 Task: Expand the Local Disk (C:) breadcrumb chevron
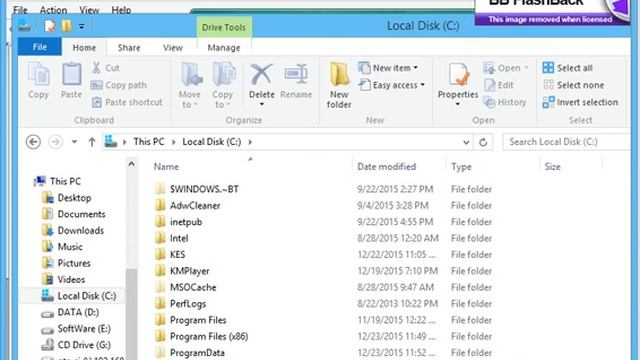click(250, 142)
